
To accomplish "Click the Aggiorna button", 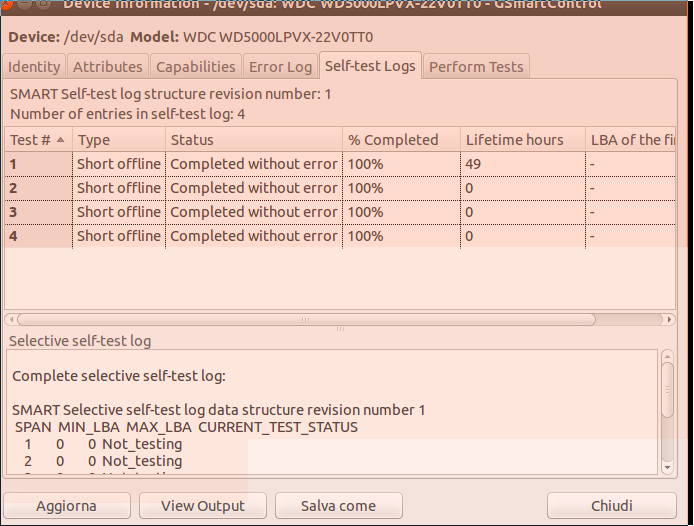I will (66, 506).
